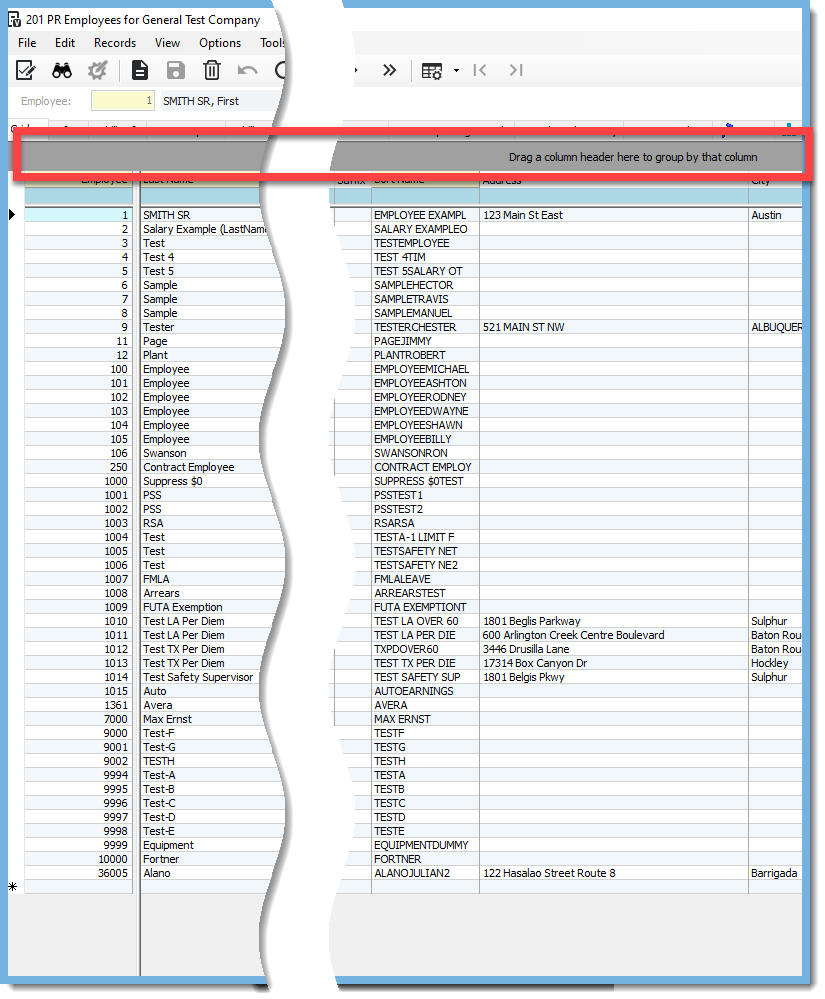Select the ALANOJULIAN2 sort name cell

click(x=426, y=873)
